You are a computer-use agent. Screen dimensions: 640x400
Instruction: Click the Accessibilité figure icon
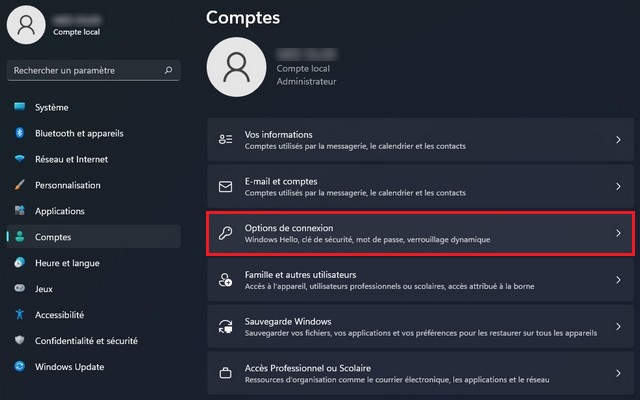19,315
